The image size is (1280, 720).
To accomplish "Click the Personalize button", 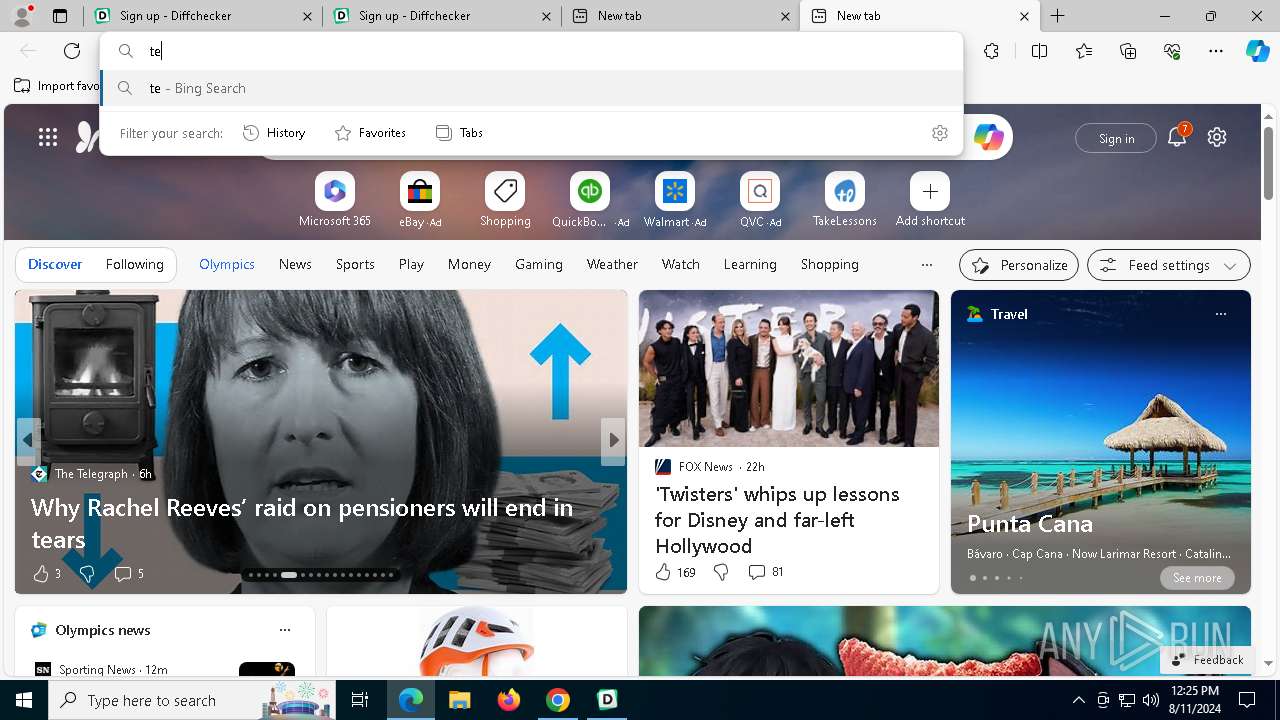I will point(1019,265).
